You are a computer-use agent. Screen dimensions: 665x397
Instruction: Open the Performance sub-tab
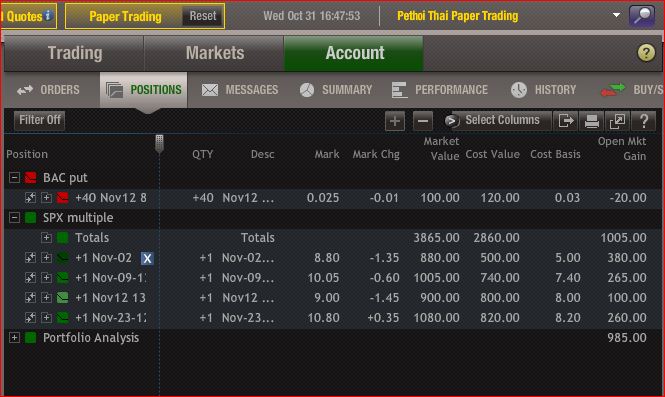point(439,90)
